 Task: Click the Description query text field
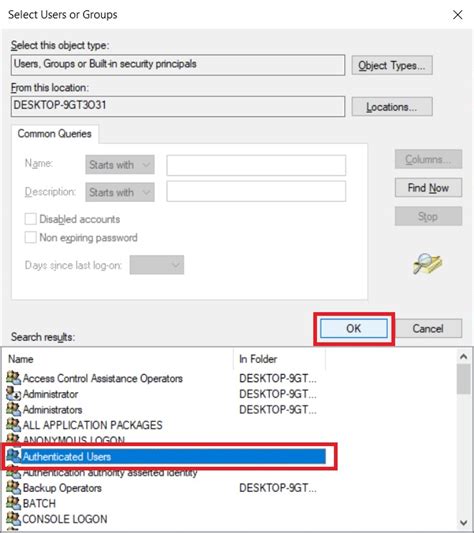pyautogui.click(x=256, y=191)
